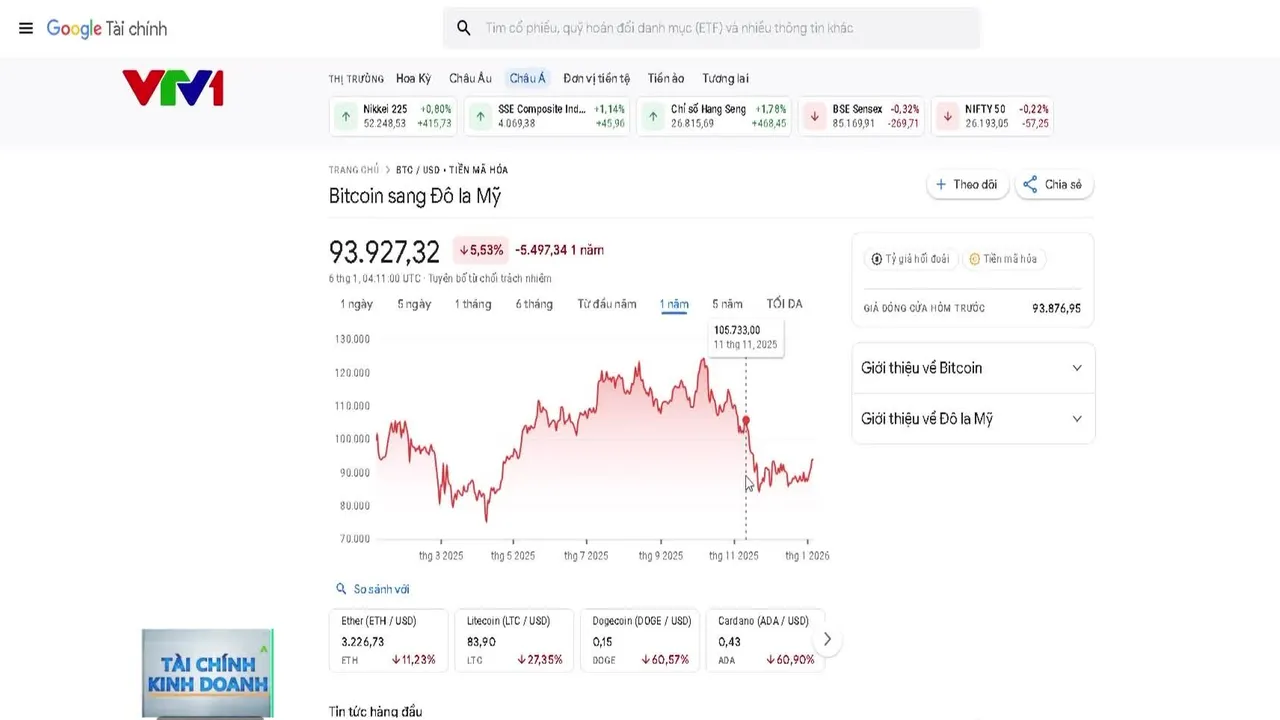This screenshot has height=720, width=1280.
Task: Click the Google Tài chính logo
Action: tap(107, 29)
